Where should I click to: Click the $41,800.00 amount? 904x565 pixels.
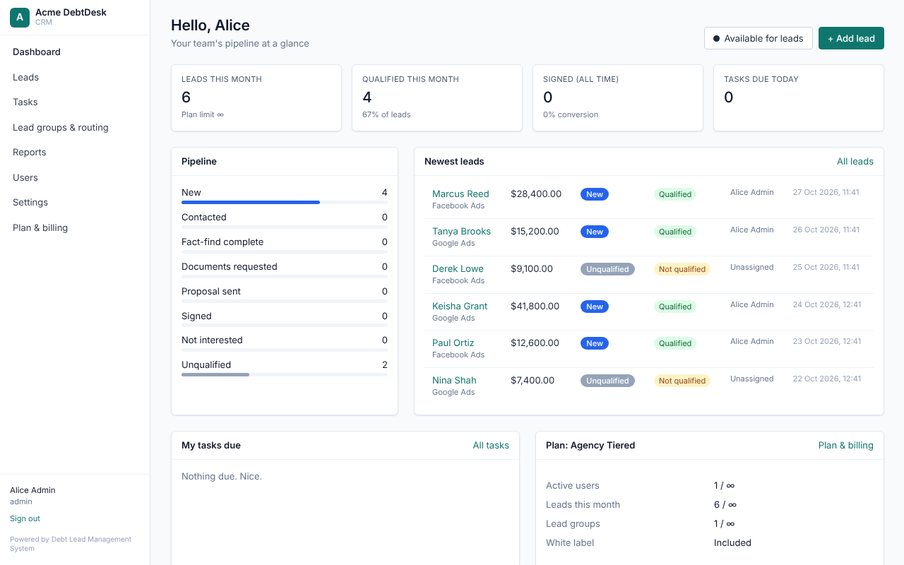534,306
